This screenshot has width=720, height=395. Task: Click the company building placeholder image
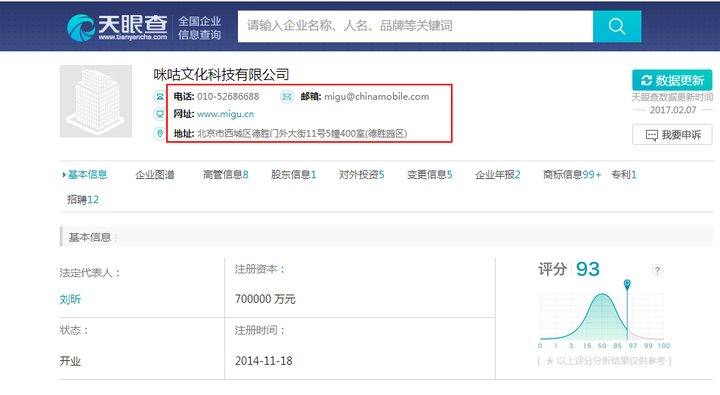[x=96, y=101]
